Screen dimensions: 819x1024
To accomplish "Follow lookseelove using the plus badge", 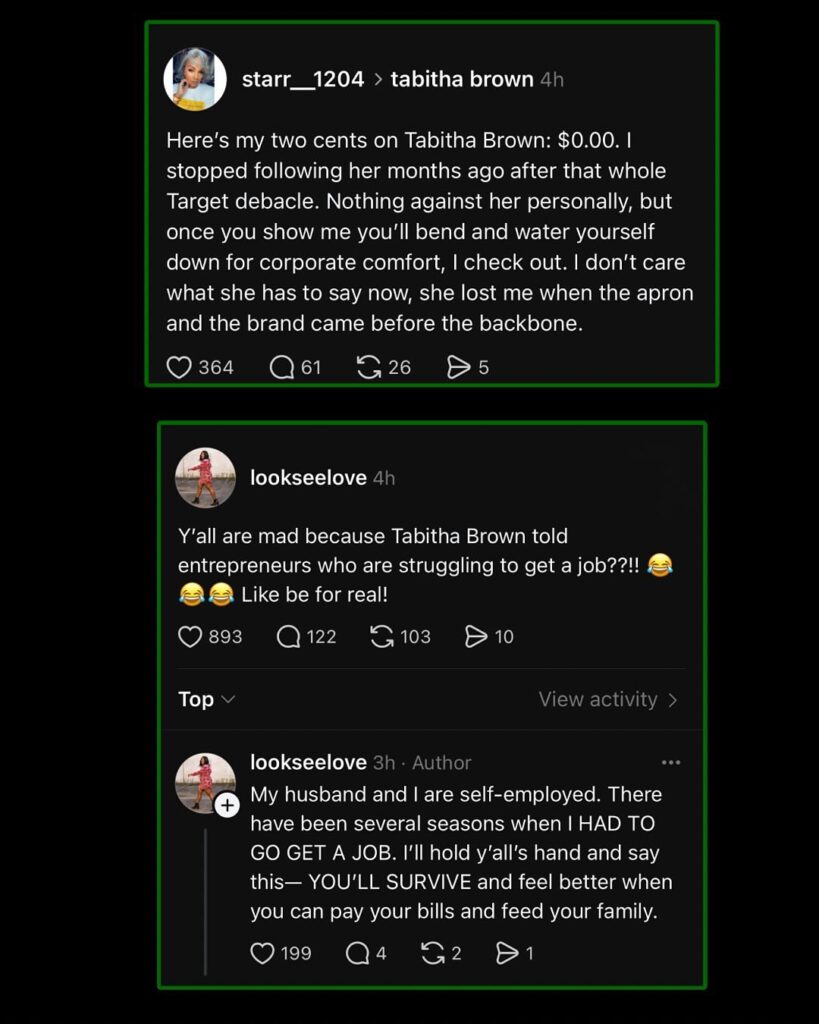I will pyautogui.click(x=227, y=805).
